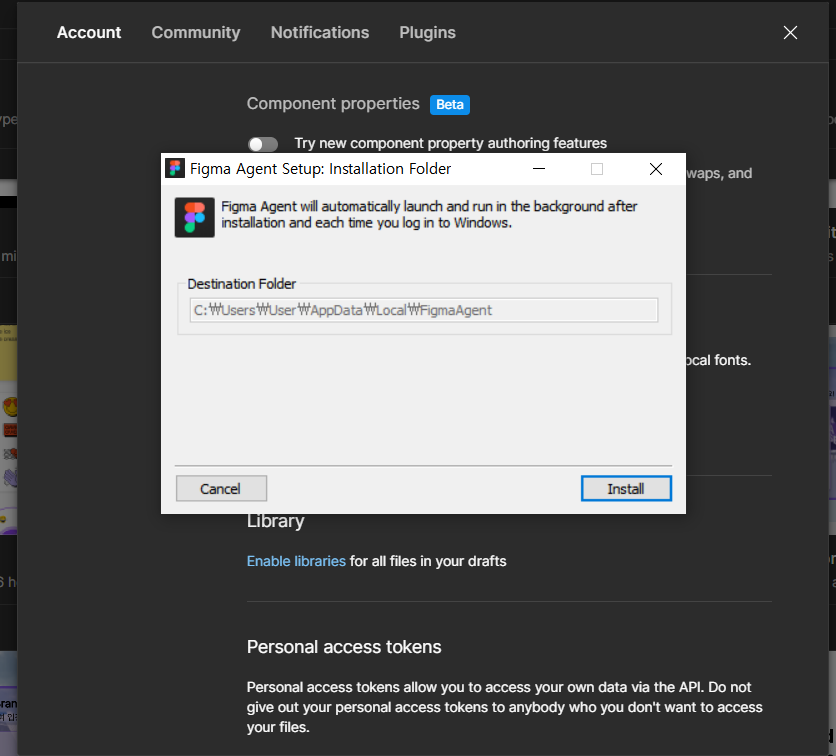Switch to the Account tab
Viewport: 836px width, 756px height.
[89, 33]
